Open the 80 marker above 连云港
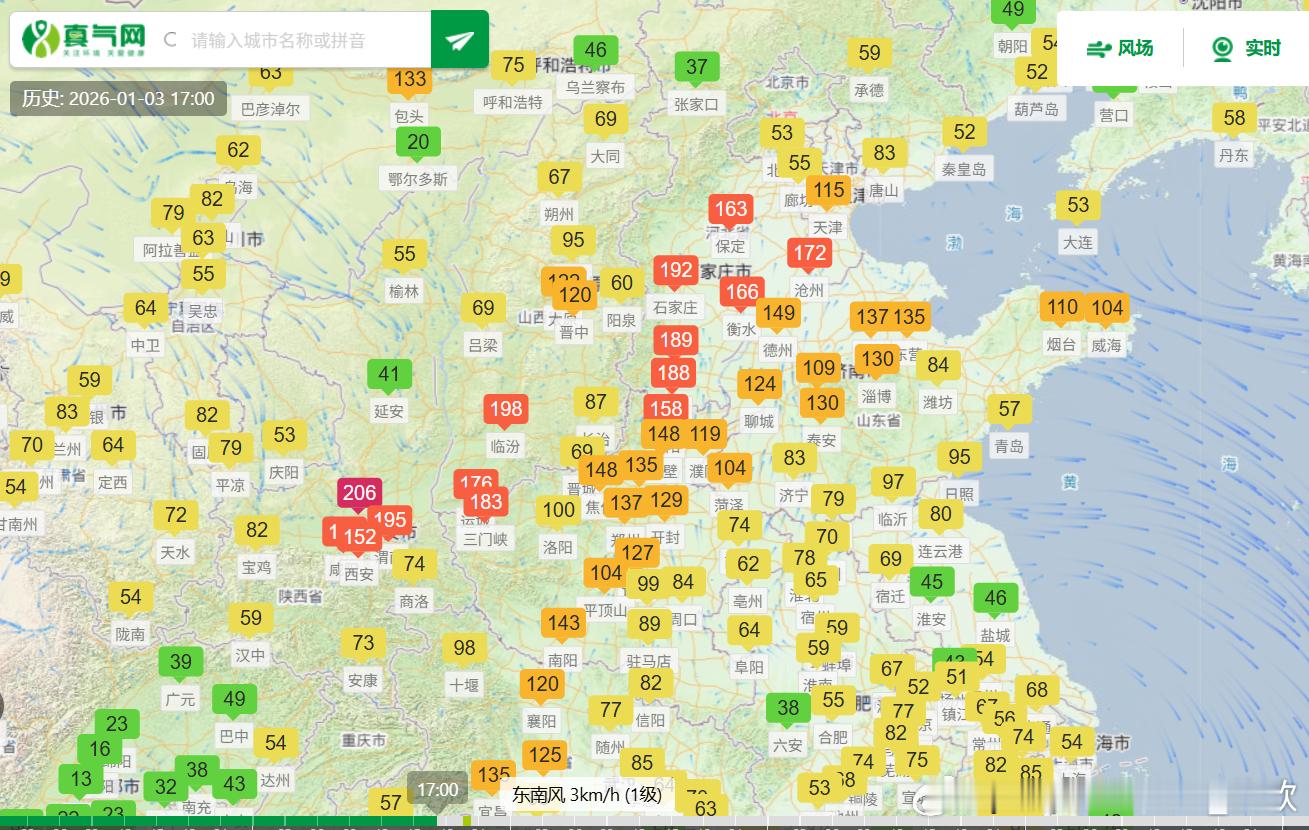The height and width of the screenshot is (830, 1309). pyautogui.click(x=940, y=516)
